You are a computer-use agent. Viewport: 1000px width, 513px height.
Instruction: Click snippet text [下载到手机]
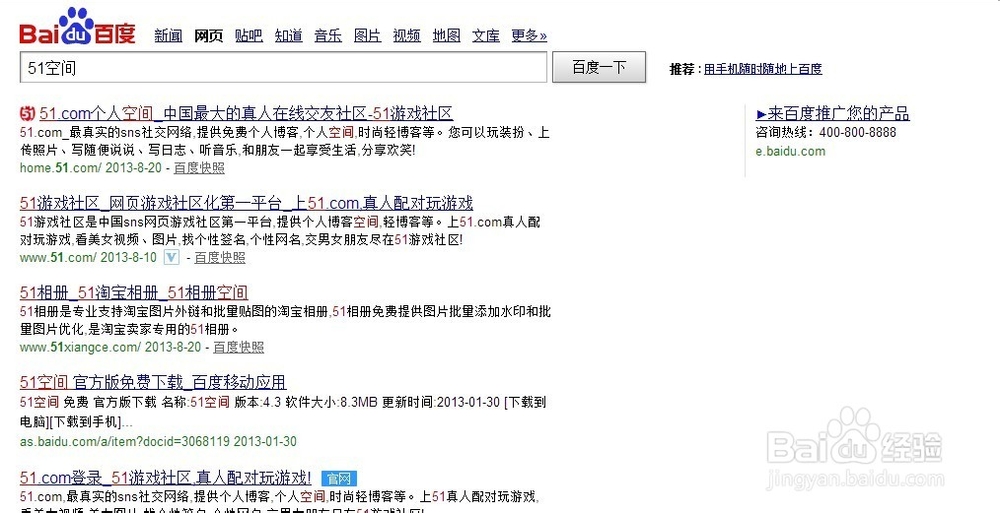tap(84, 422)
